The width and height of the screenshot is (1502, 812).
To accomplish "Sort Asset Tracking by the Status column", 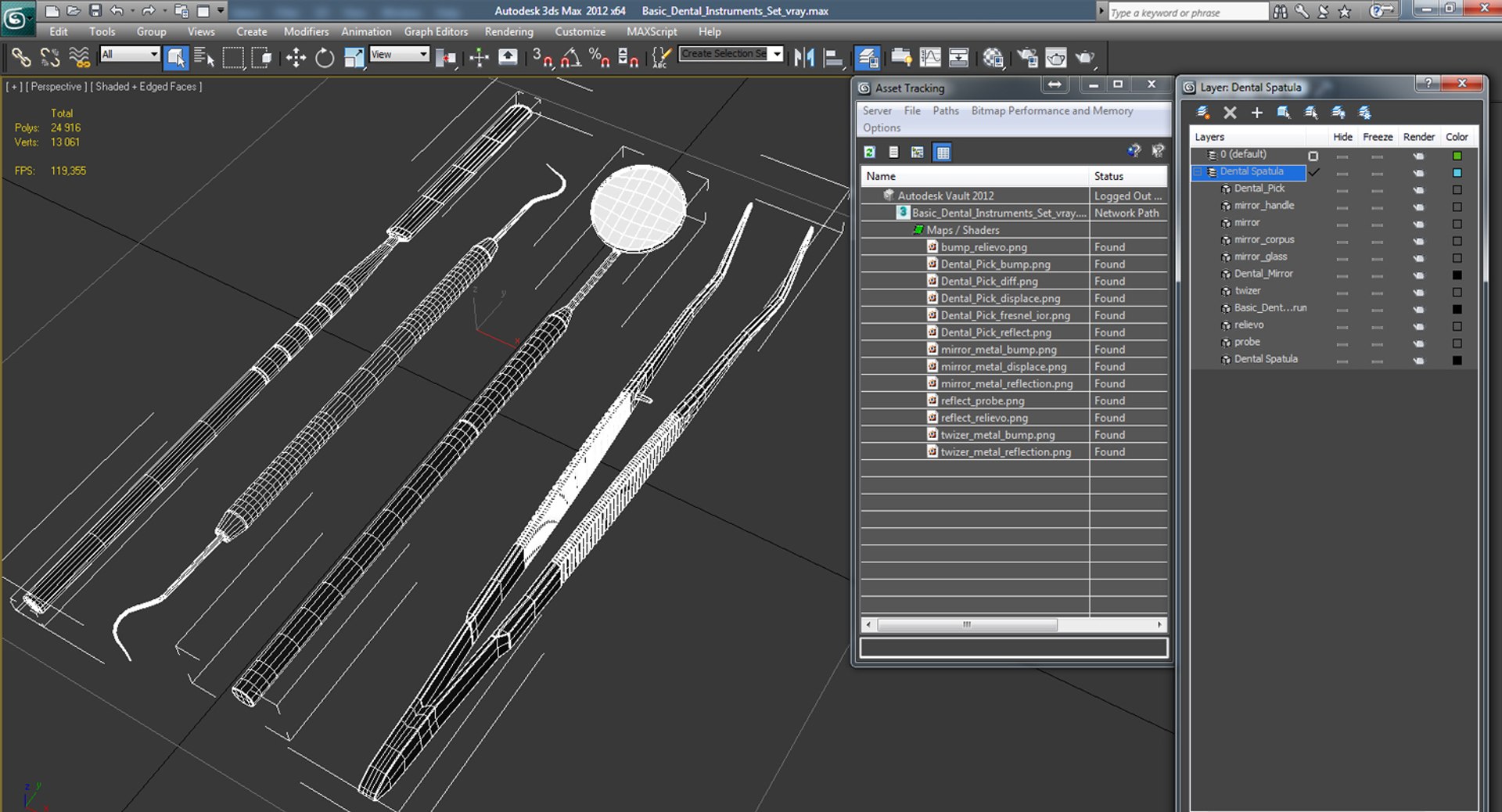I will click(1129, 176).
